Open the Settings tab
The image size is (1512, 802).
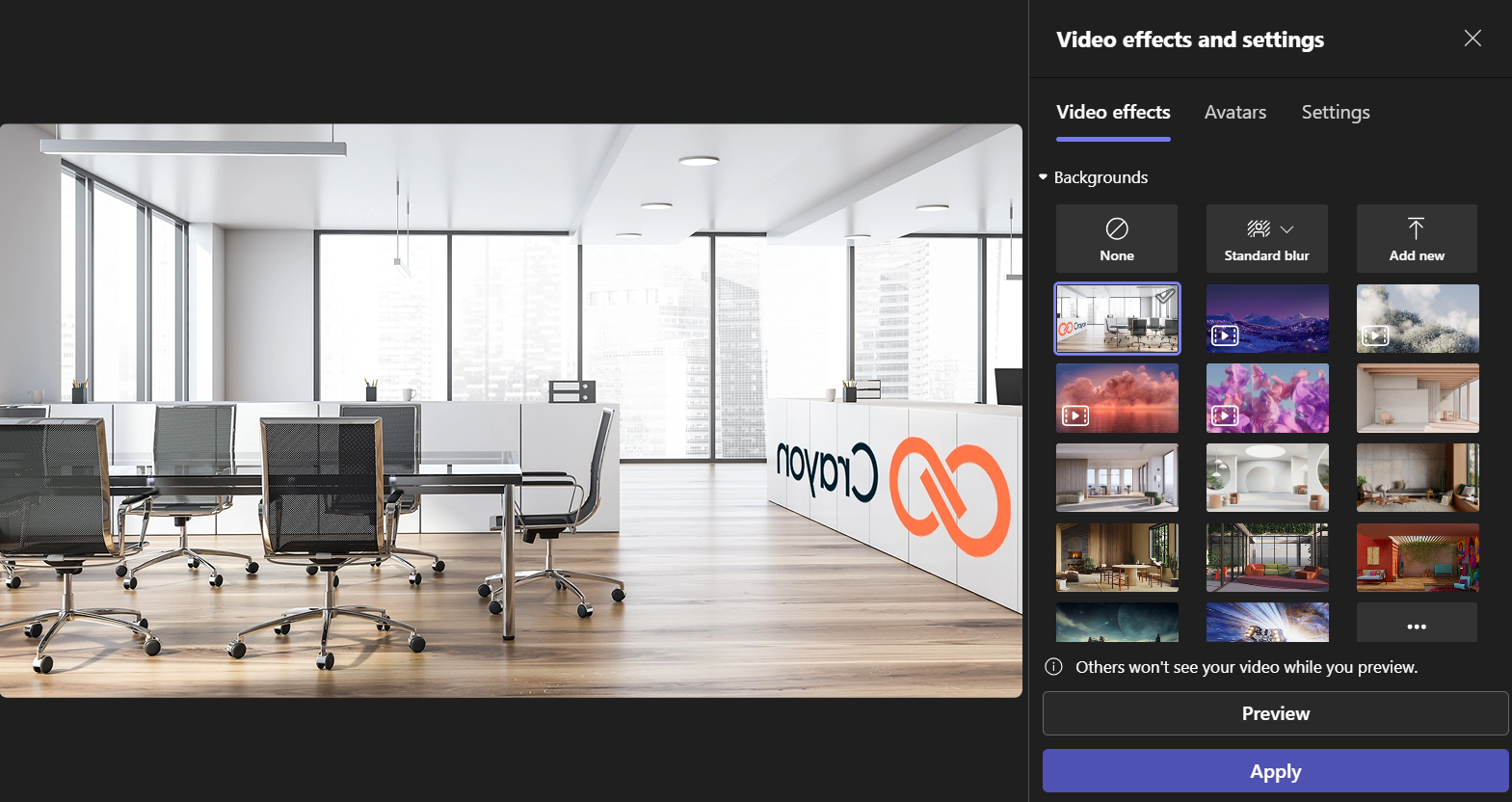[1336, 112]
